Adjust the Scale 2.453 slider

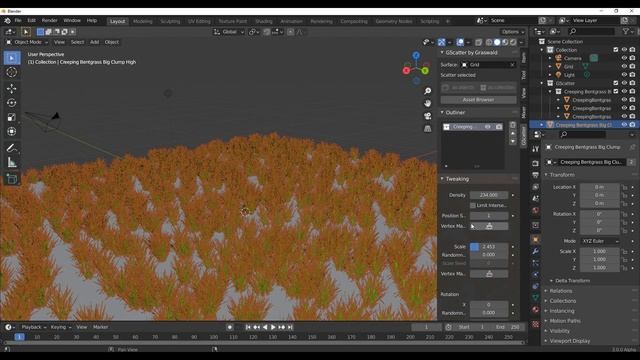click(x=489, y=247)
